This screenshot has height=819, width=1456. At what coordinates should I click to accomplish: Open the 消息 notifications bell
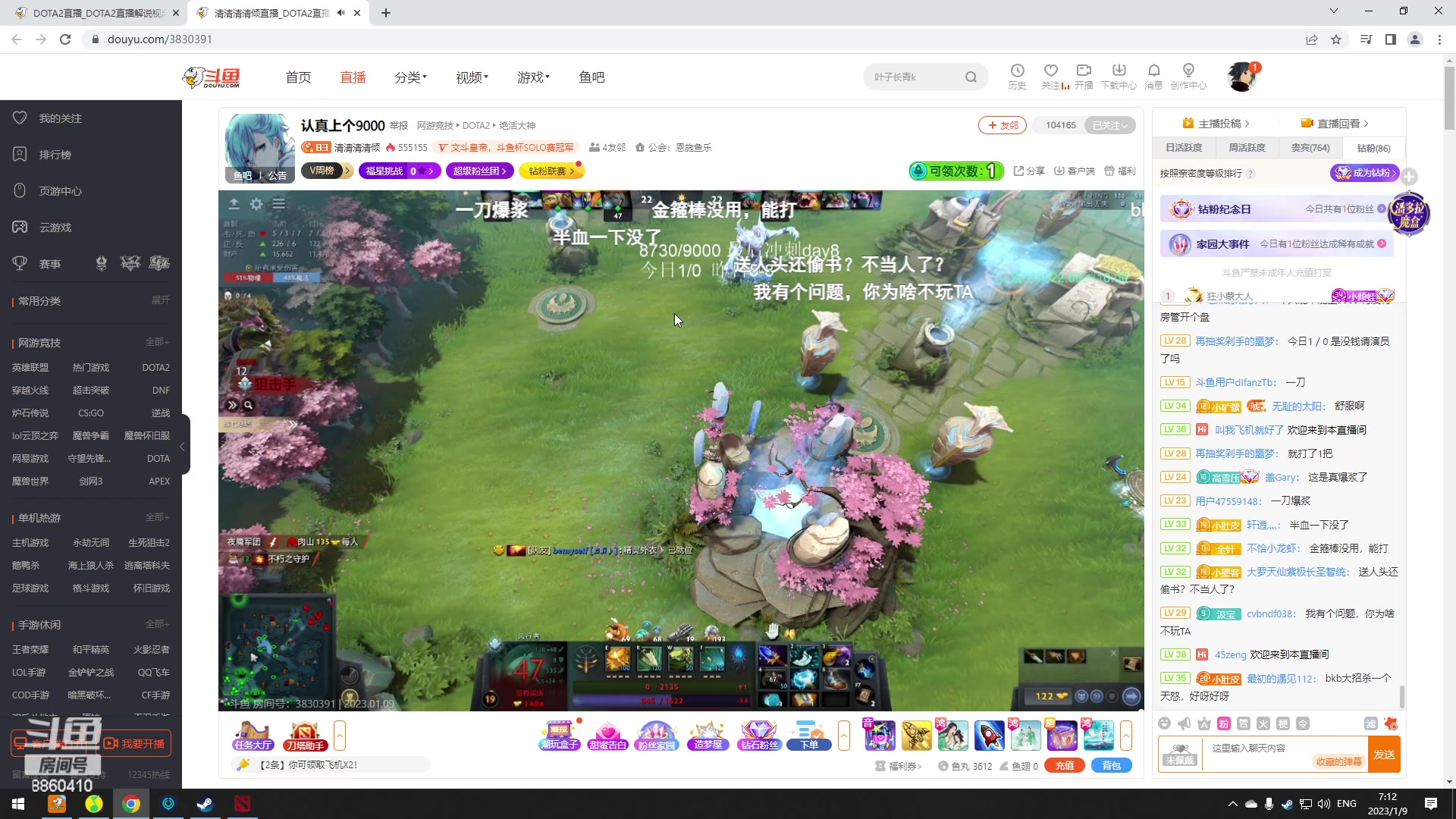(x=1153, y=77)
